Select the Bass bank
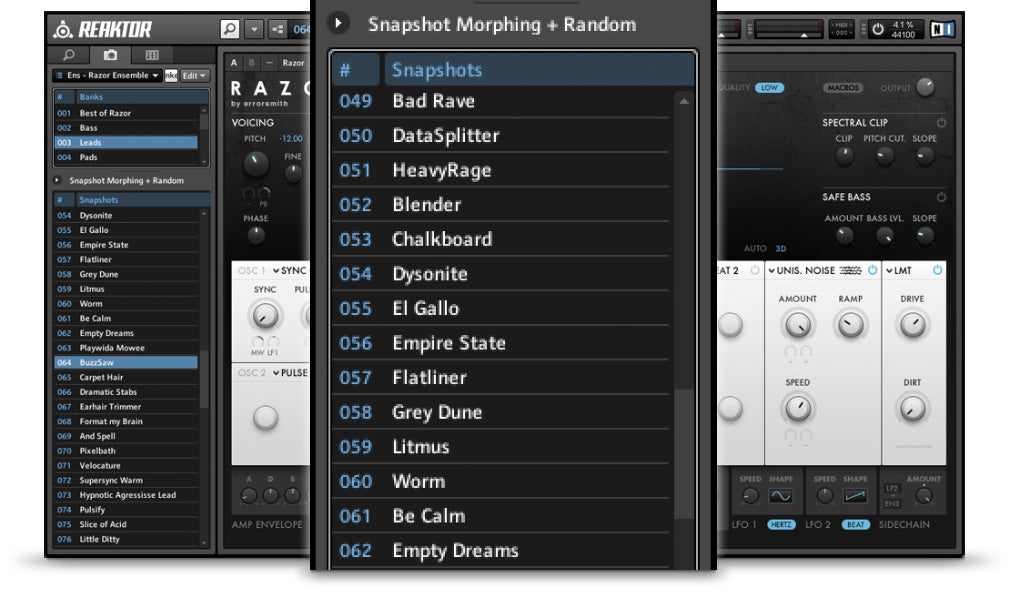This screenshot has width=1010, height=598. [x=126, y=128]
